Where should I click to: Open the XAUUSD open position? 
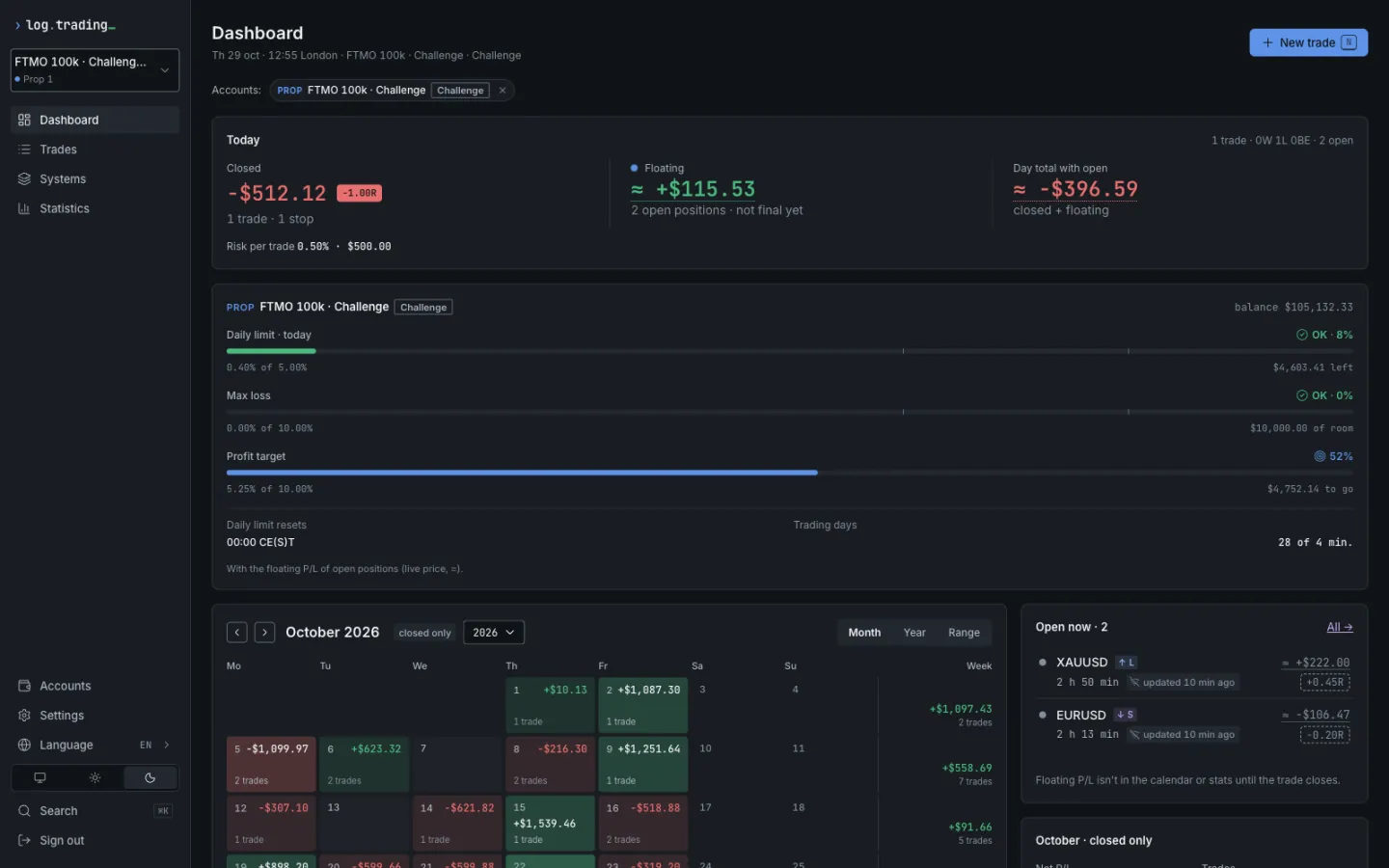(1194, 672)
